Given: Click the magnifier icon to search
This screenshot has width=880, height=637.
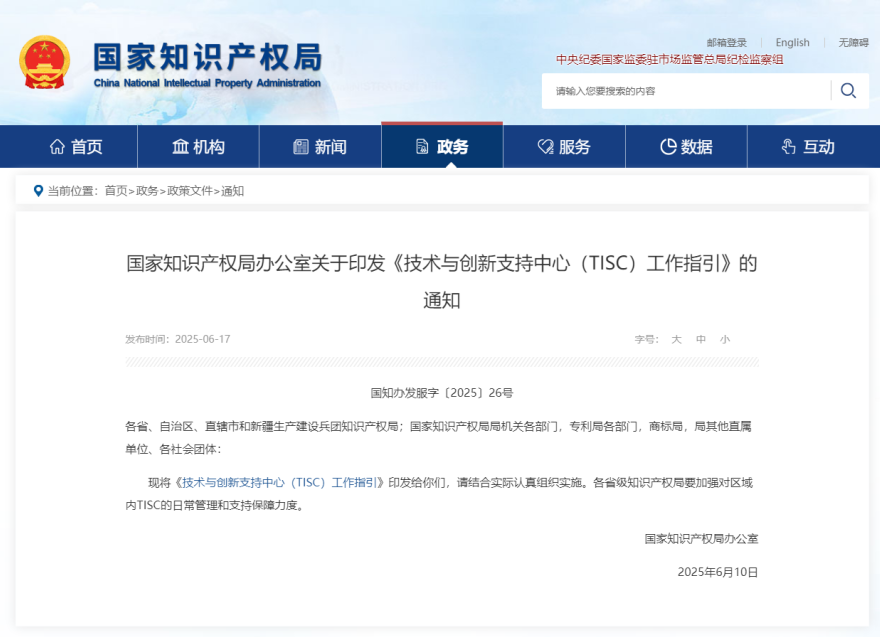Looking at the screenshot, I should 848,91.
